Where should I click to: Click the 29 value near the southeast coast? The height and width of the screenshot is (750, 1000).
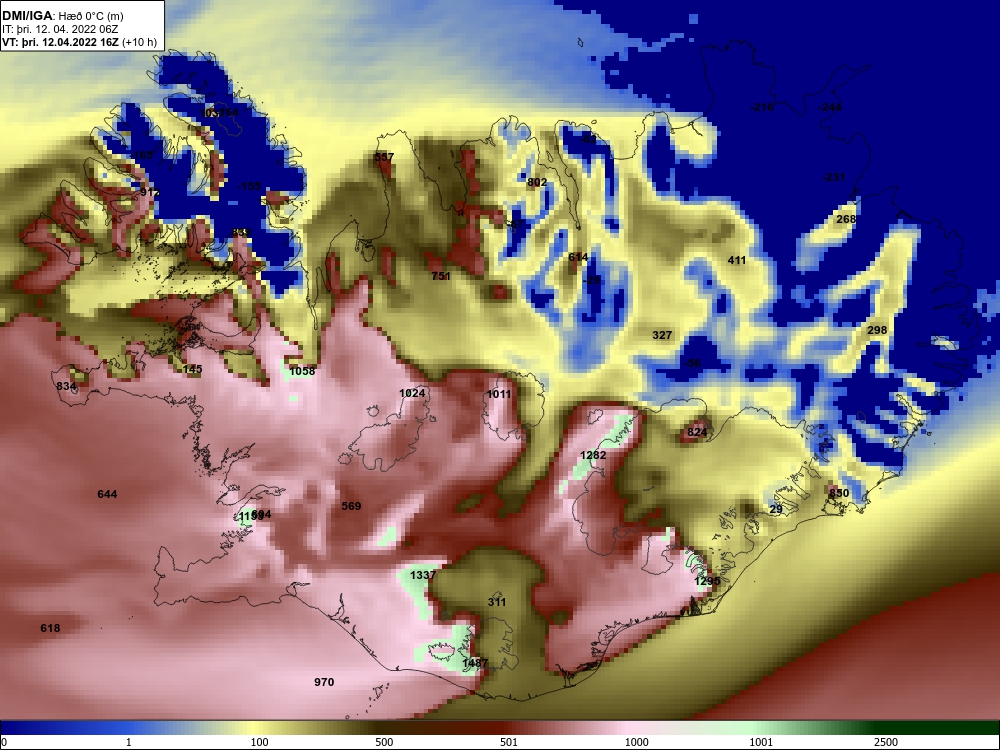click(x=776, y=510)
